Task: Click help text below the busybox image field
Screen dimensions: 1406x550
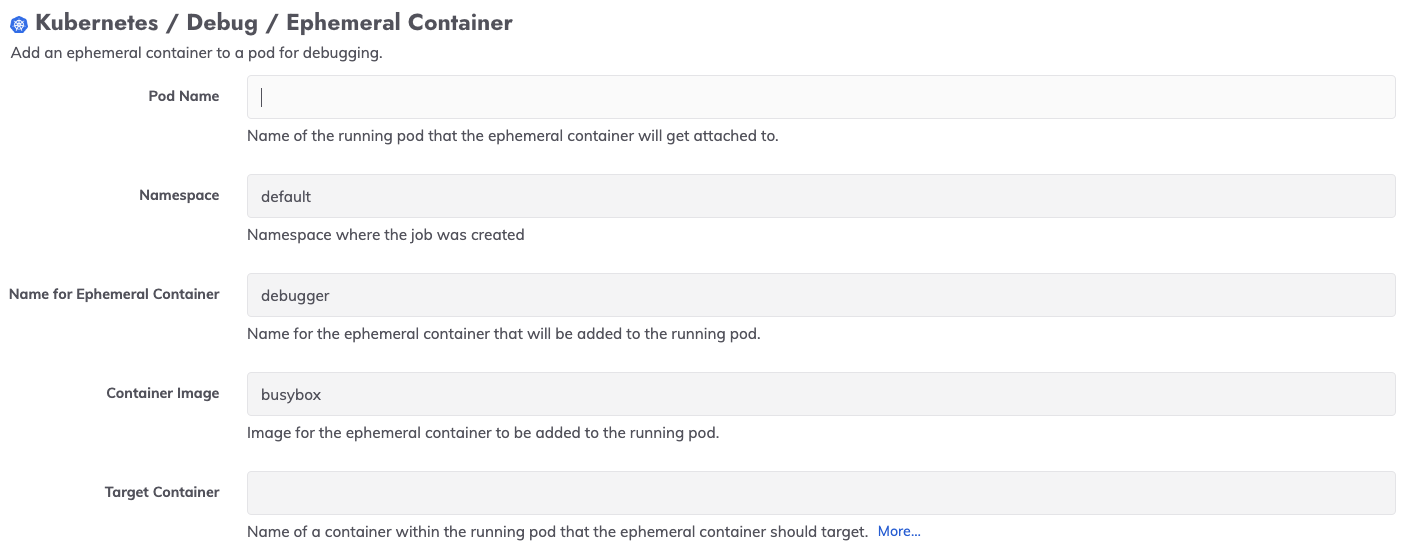Action: (483, 433)
